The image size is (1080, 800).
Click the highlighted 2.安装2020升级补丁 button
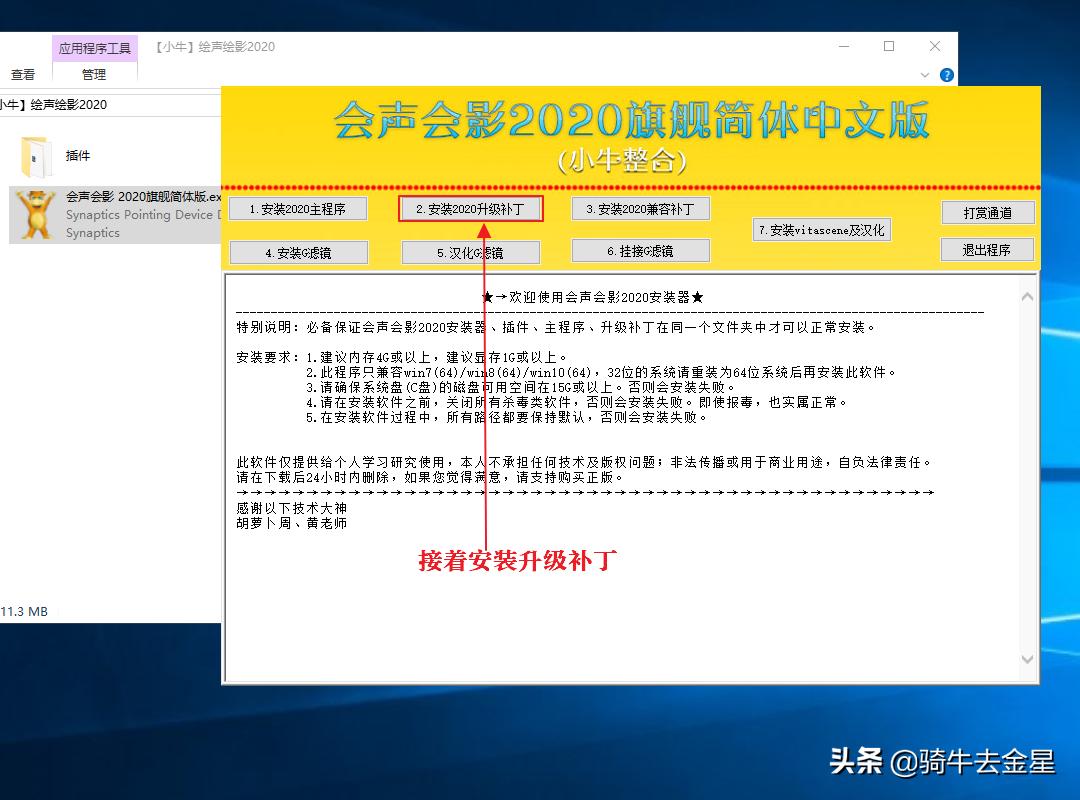point(470,209)
